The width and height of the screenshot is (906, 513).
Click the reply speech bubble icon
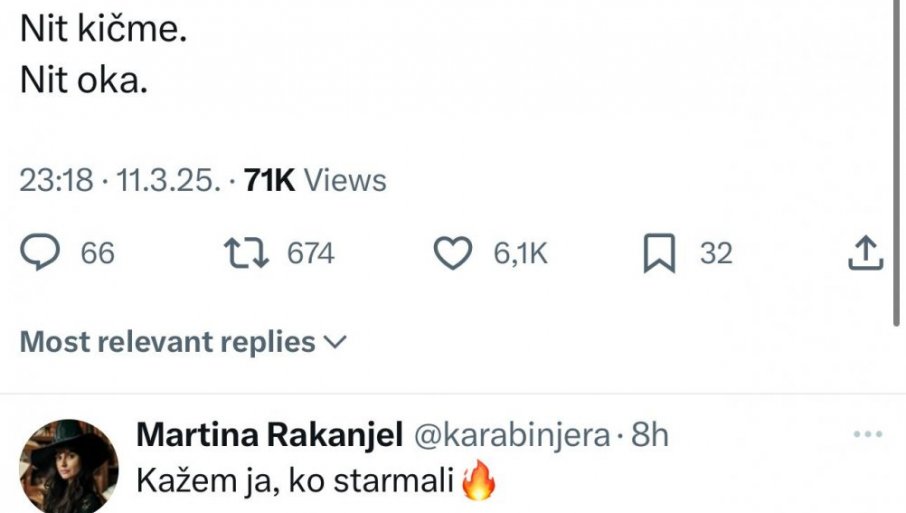[x=42, y=254]
